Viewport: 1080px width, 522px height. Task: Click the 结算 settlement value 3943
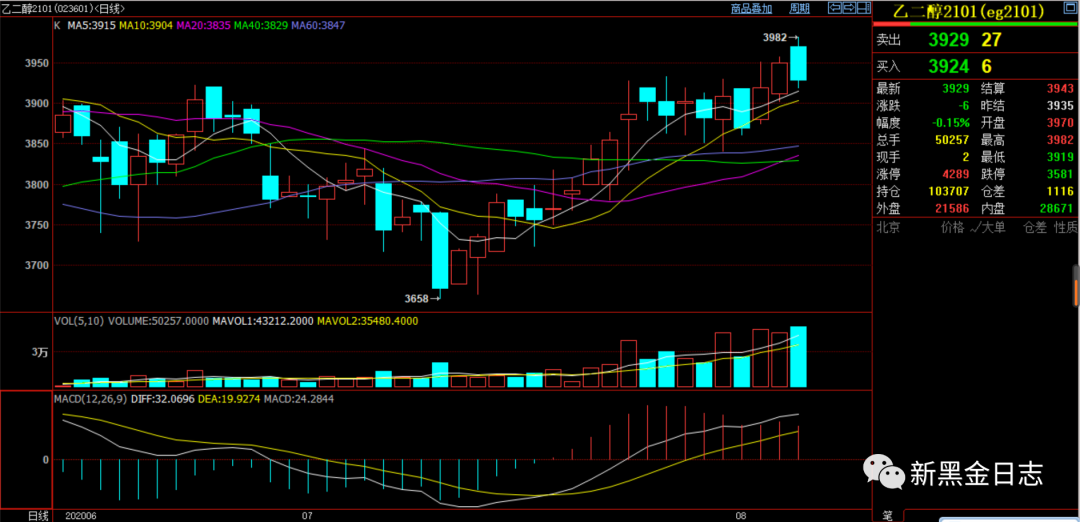[1060, 89]
